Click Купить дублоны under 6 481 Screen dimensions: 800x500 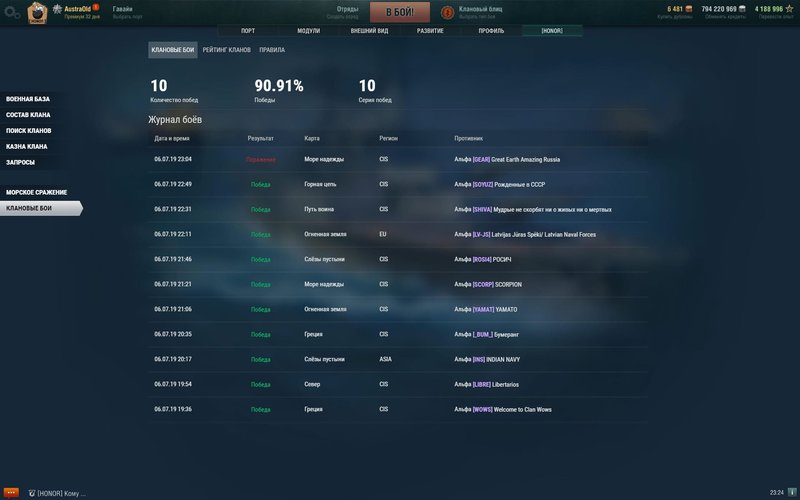click(x=674, y=17)
